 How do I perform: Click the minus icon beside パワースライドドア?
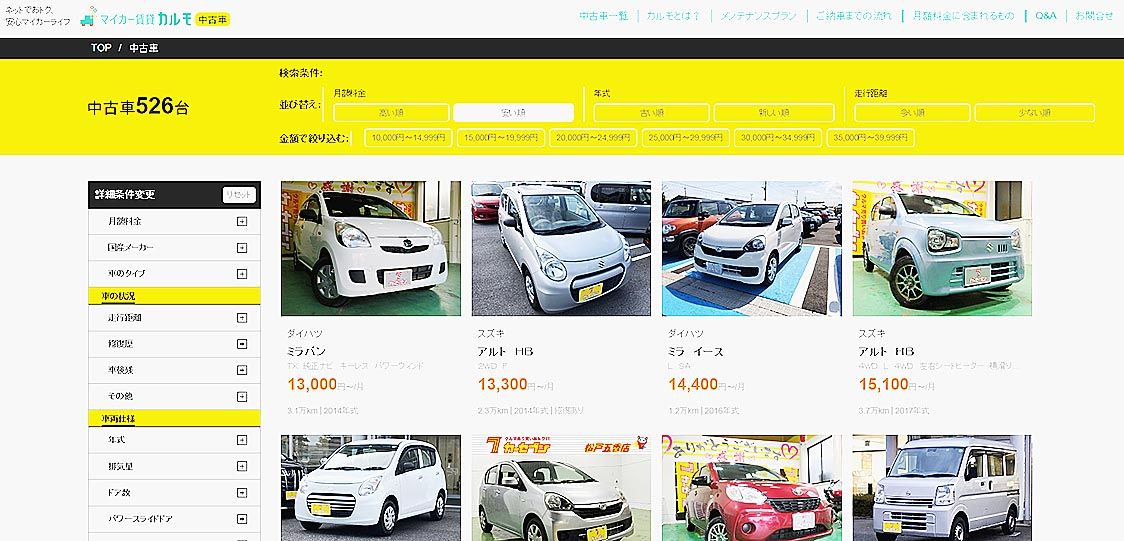[242, 519]
